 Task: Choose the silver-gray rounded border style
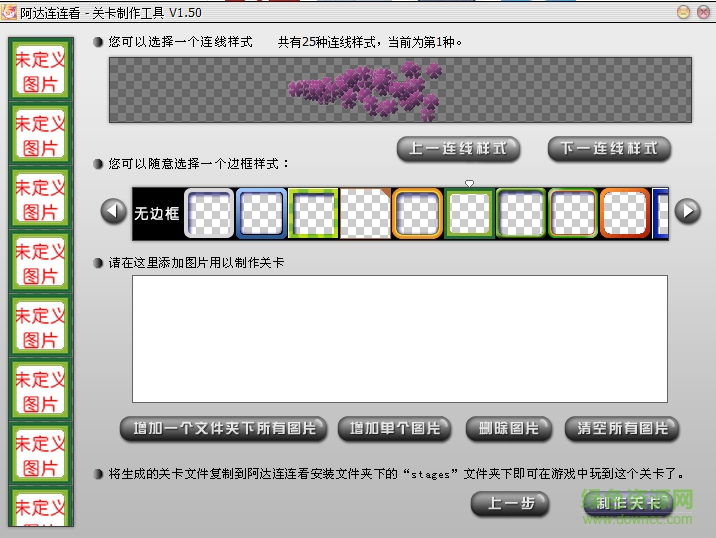pos(209,213)
